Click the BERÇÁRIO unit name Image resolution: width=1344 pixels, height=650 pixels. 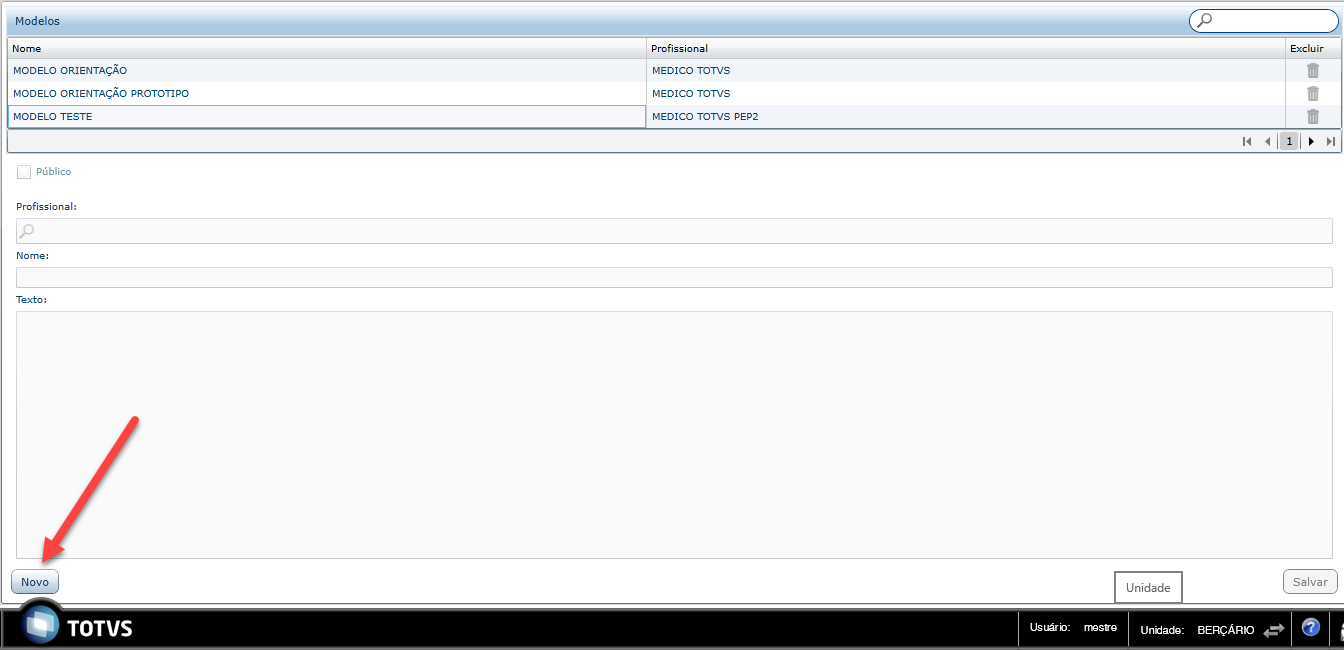(x=1225, y=630)
